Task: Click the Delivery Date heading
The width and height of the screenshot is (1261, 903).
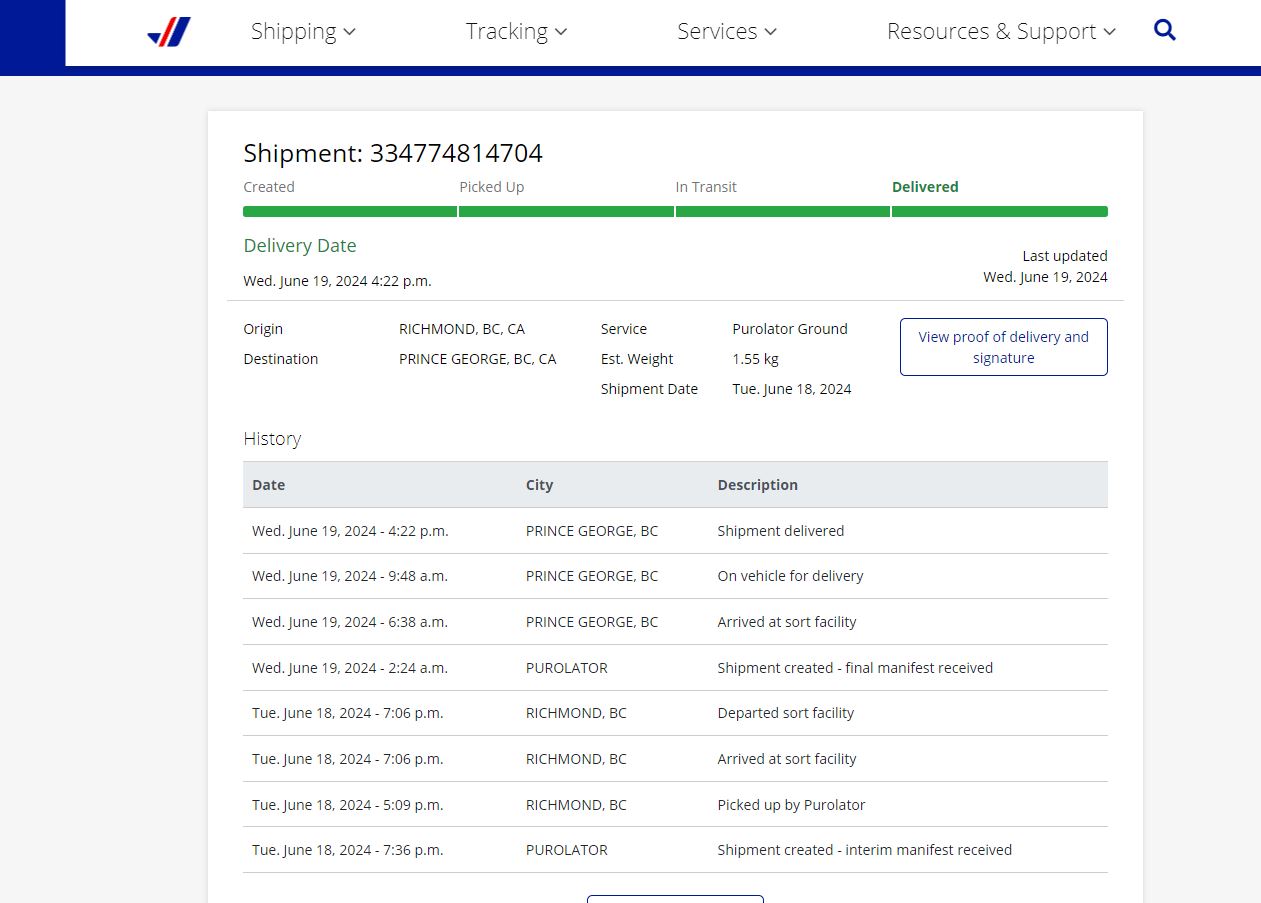Action: click(x=300, y=246)
